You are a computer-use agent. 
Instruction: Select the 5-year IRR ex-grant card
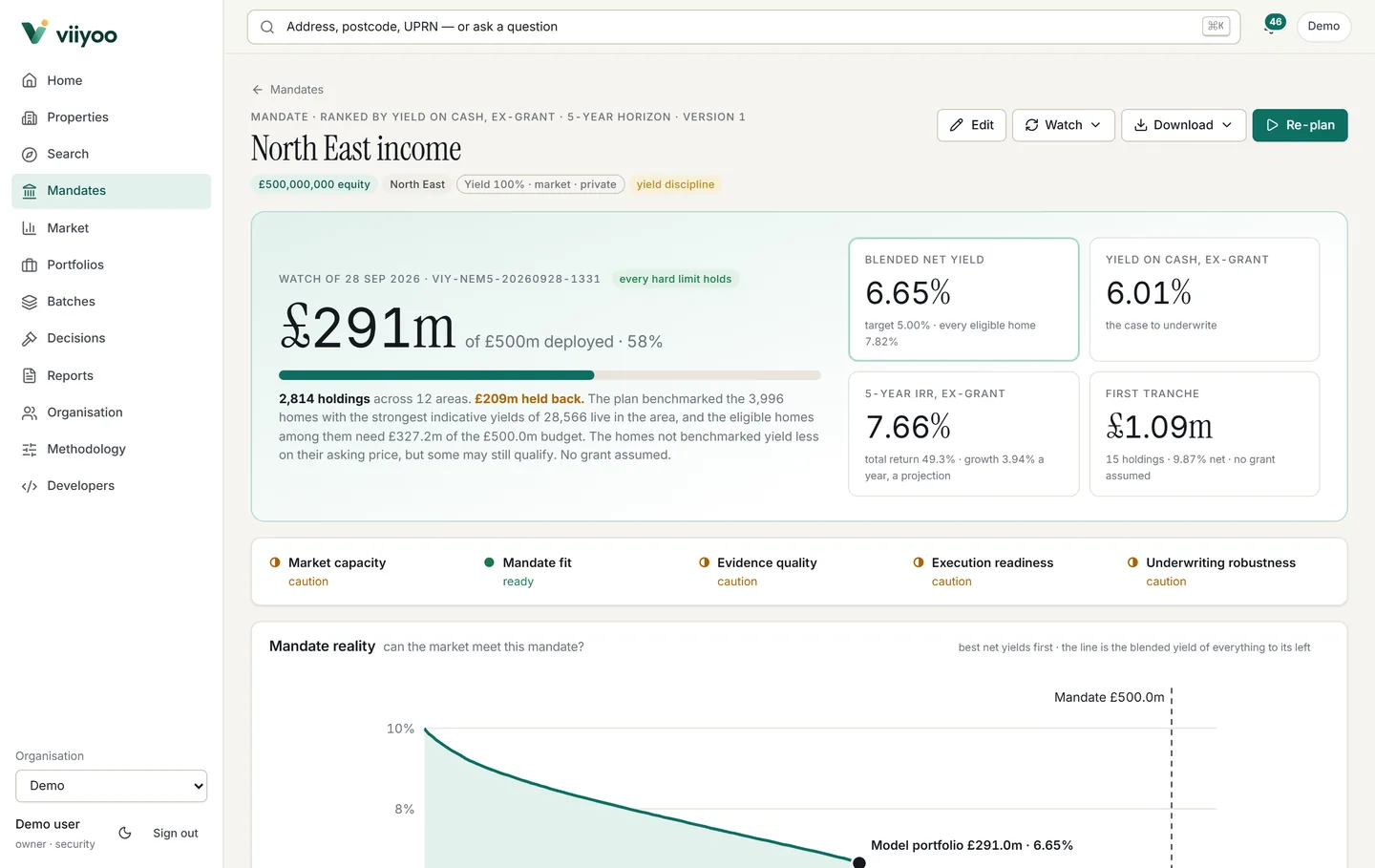point(963,434)
